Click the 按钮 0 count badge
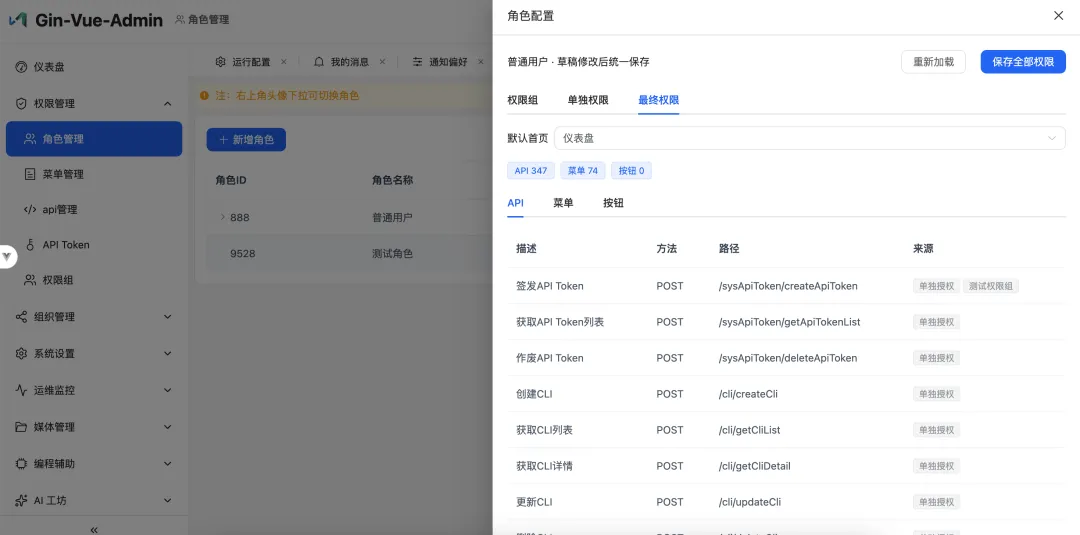Screen dimensions: 1080x535 tap(631, 171)
